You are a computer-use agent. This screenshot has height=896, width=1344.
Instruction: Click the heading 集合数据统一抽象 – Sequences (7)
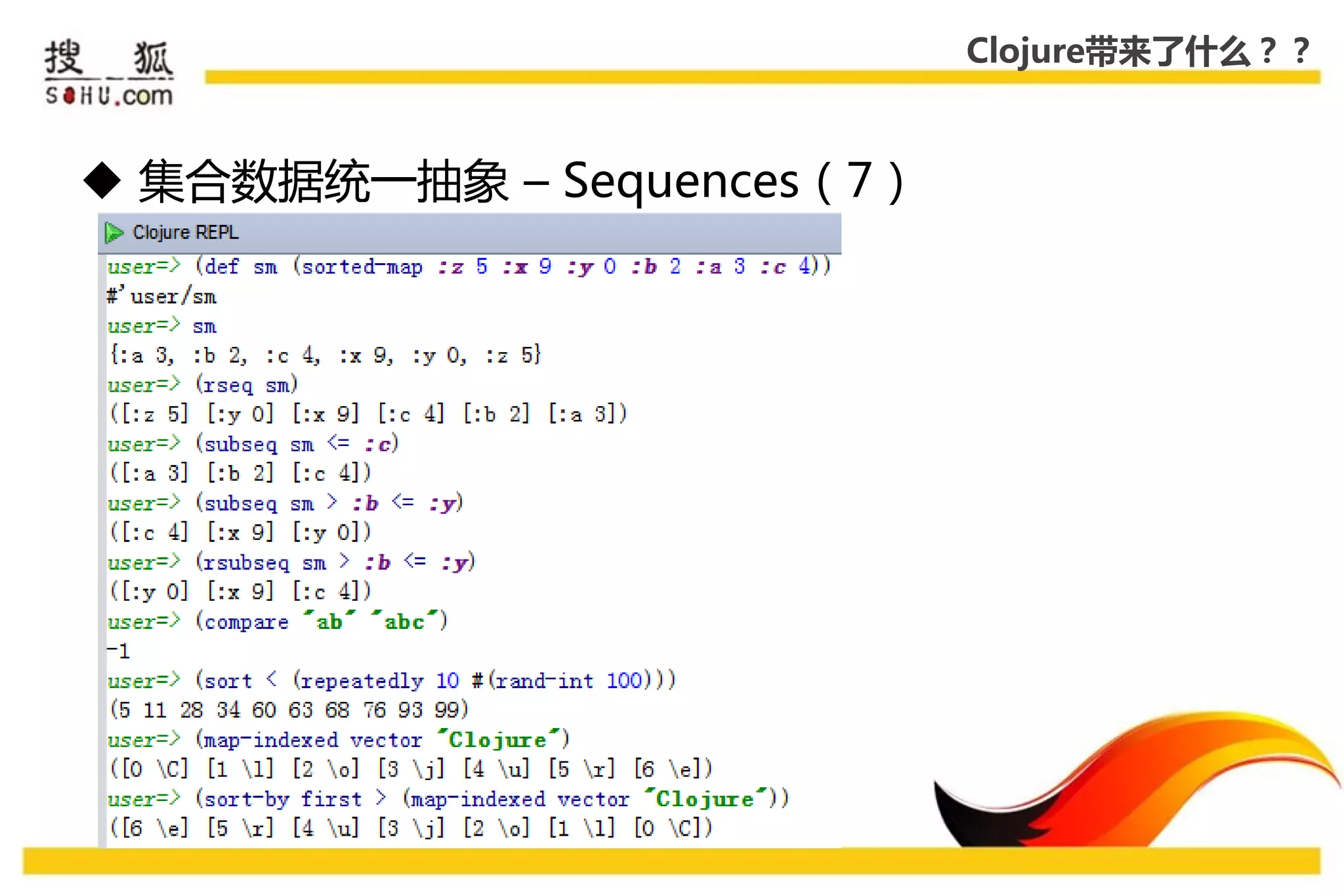pos(521,181)
